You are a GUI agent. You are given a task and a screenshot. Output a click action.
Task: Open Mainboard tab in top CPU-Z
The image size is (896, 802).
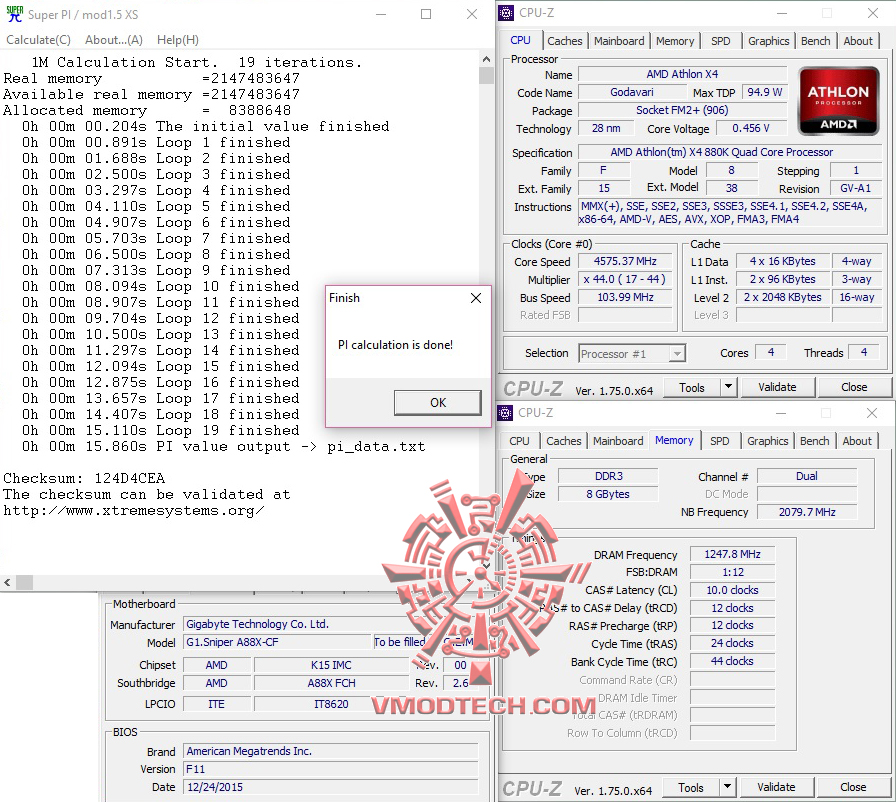coord(619,41)
